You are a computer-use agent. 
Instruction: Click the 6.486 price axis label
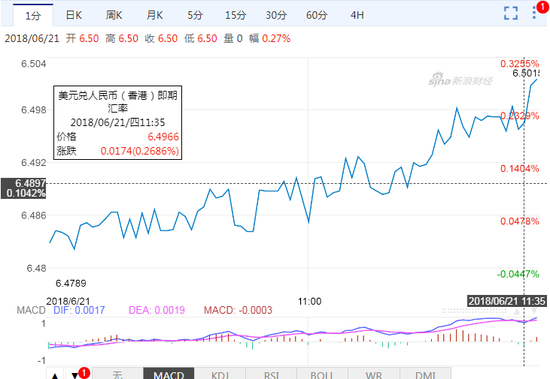(x=34, y=215)
